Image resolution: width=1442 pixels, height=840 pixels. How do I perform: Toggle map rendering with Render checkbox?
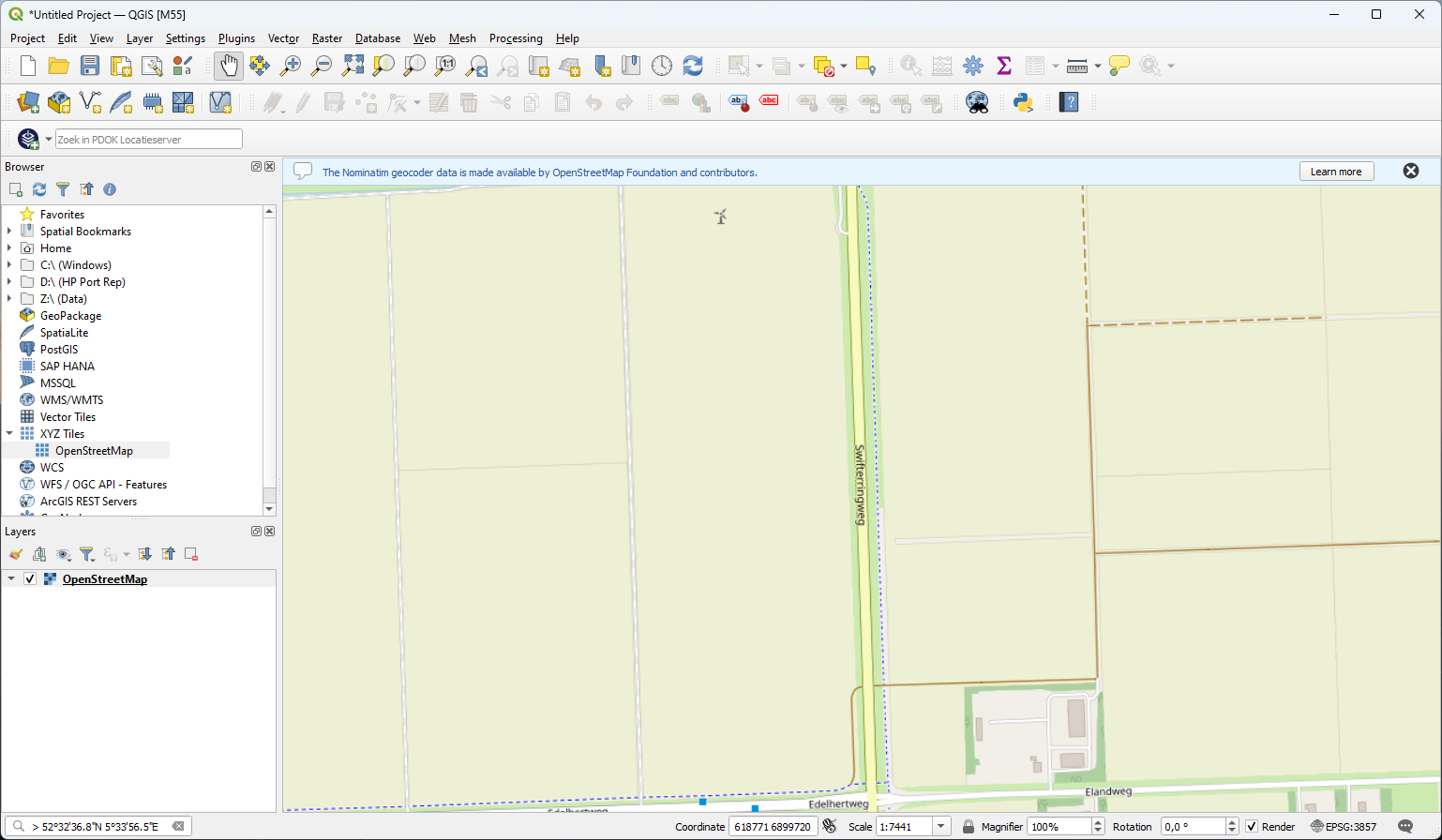1254,827
